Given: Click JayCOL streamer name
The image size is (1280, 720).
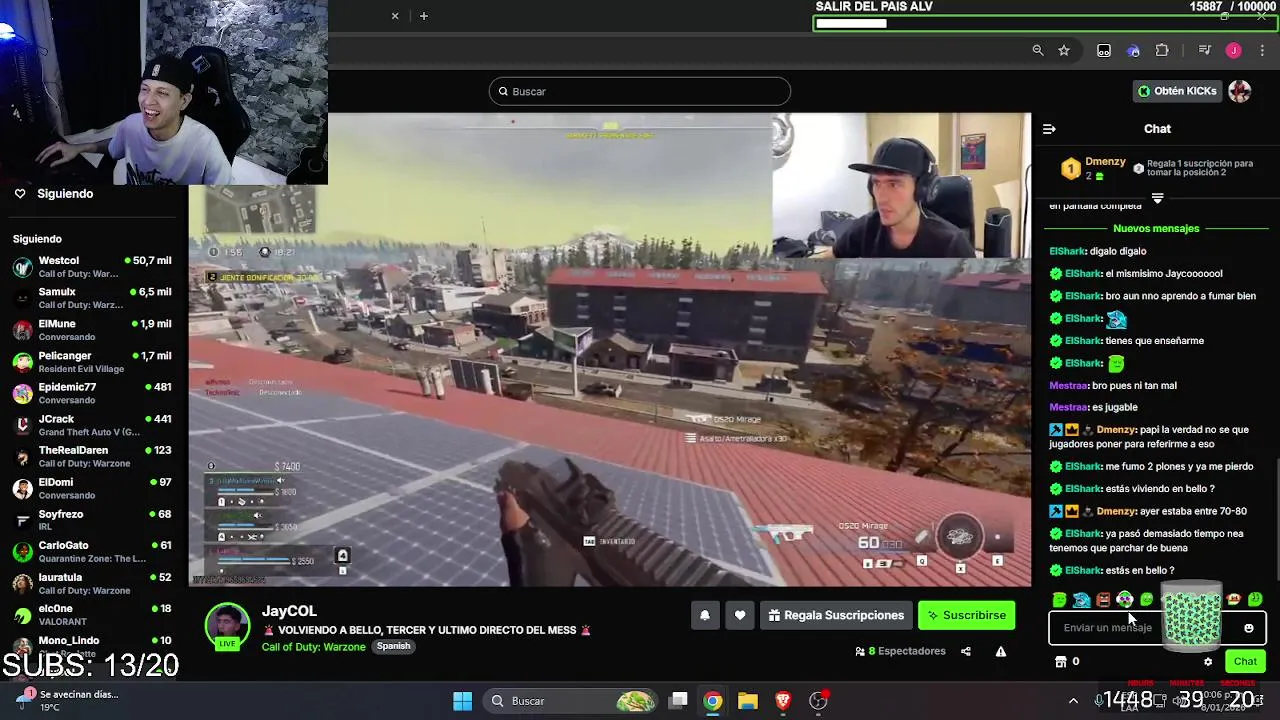Looking at the screenshot, I should pyautogui.click(x=289, y=611).
